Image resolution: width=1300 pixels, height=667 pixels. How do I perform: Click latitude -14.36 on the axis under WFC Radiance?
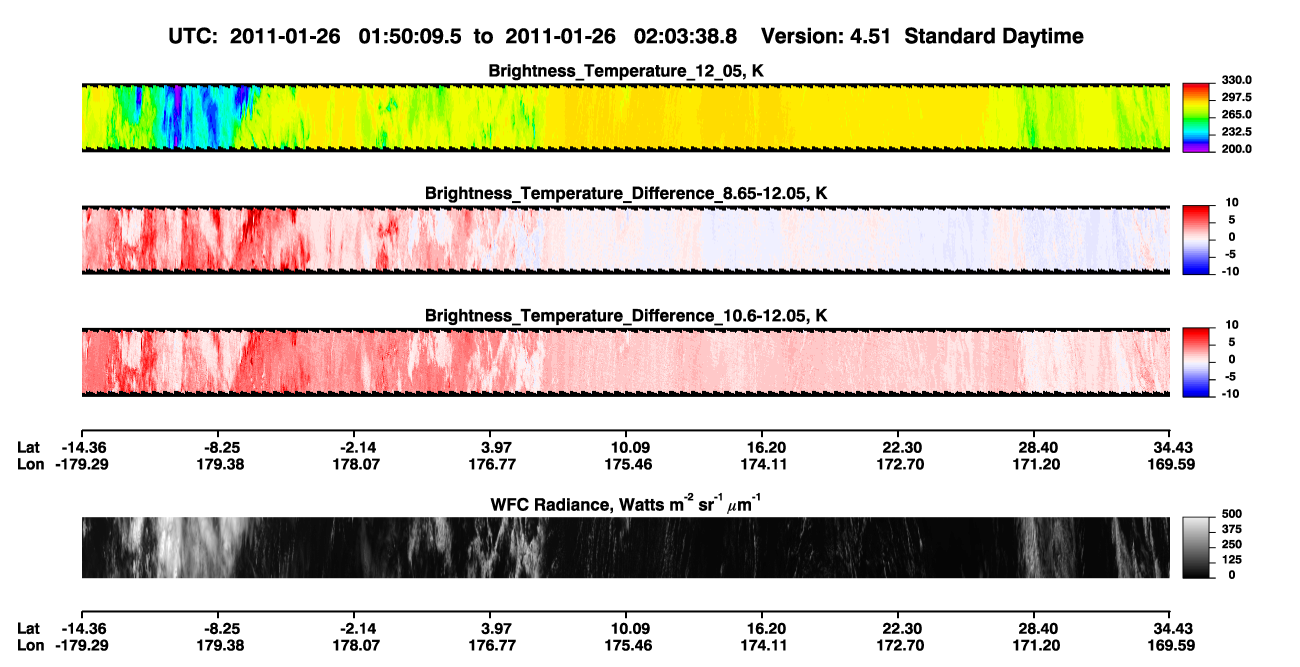tap(83, 628)
